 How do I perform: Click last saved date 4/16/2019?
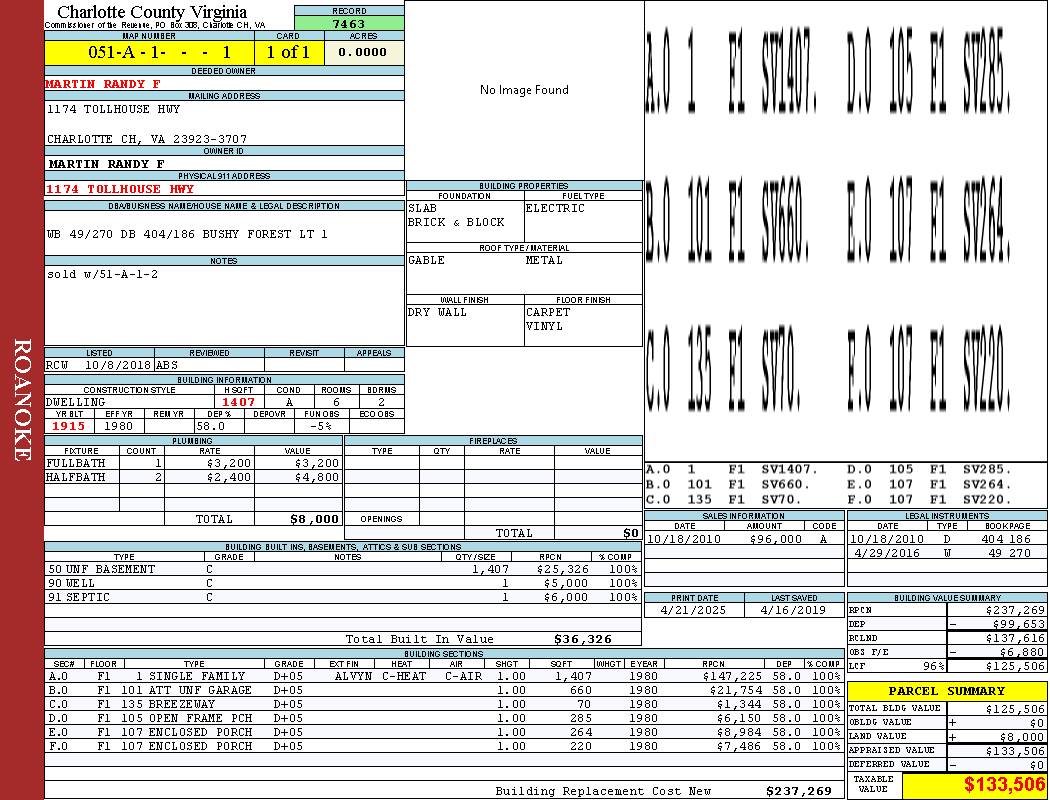[x=793, y=610]
